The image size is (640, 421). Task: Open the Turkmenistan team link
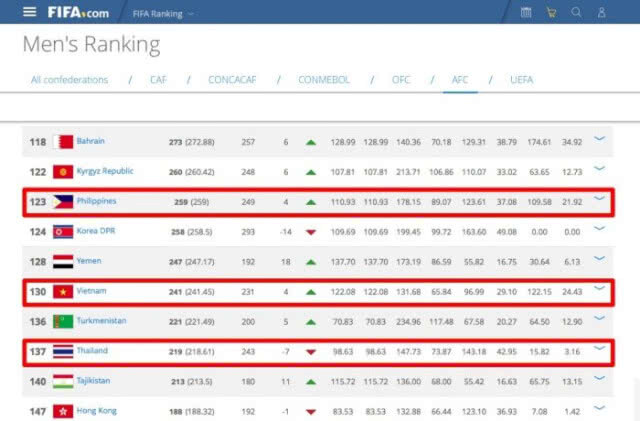point(101,321)
